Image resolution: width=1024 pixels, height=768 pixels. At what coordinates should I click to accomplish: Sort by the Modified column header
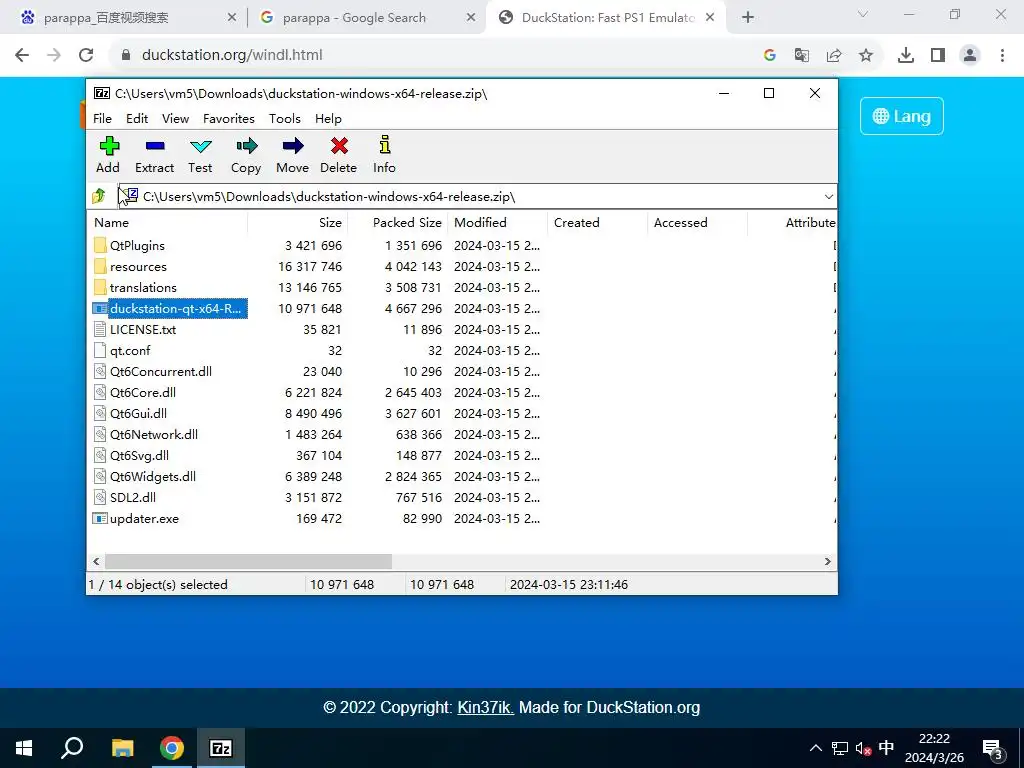(498, 223)
